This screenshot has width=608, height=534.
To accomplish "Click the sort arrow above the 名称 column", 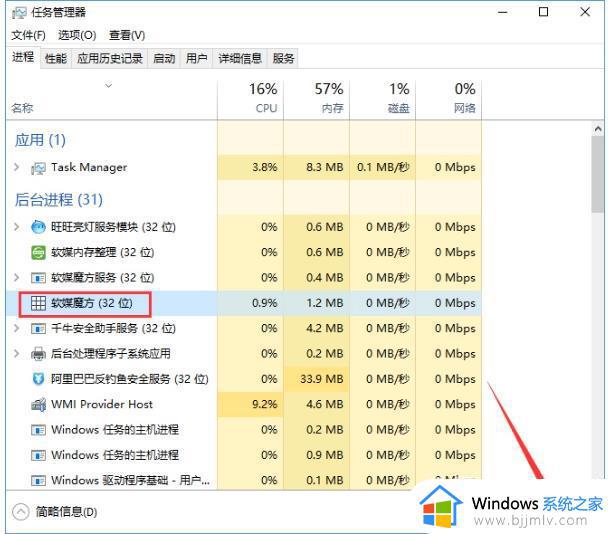I will click(x=109, y=85).
